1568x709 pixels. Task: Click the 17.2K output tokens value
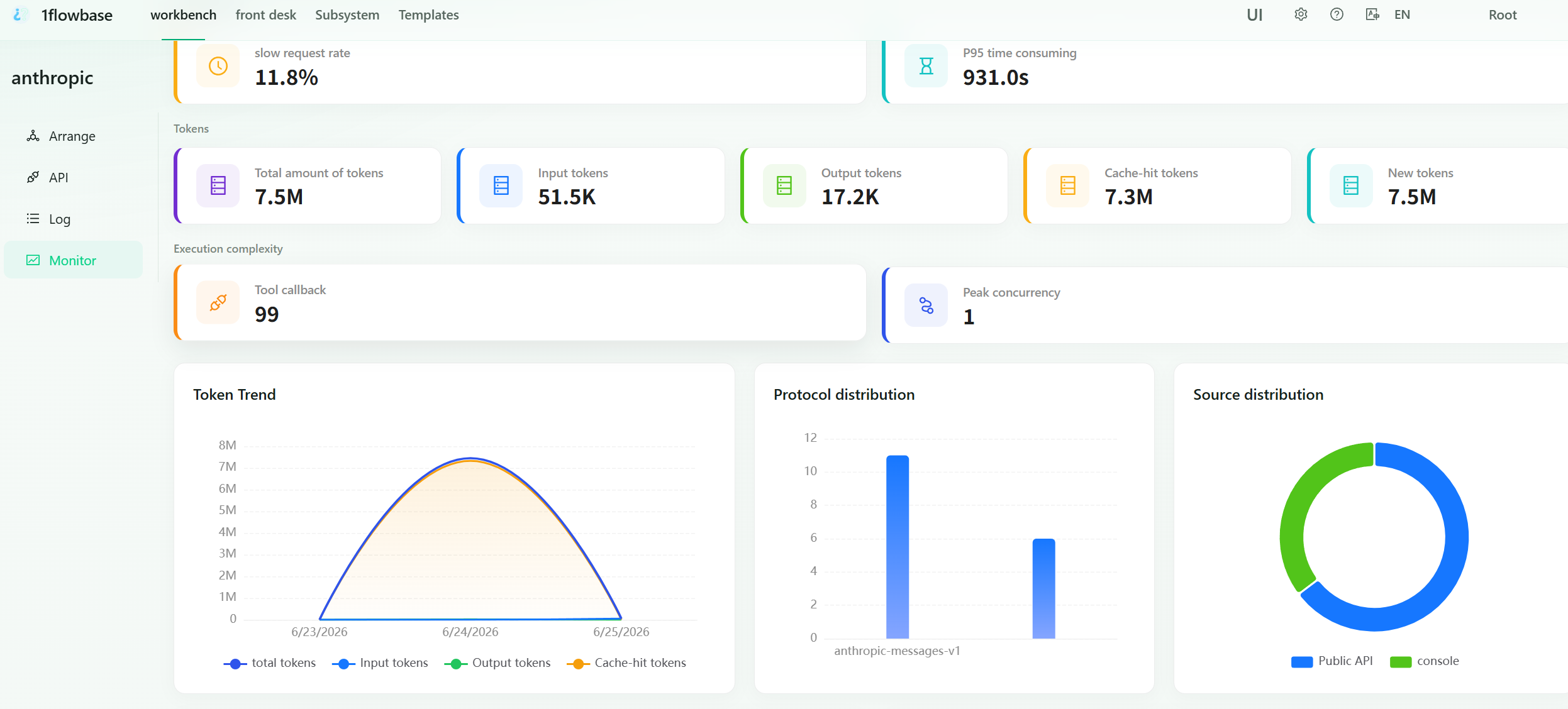pos(850,197)
